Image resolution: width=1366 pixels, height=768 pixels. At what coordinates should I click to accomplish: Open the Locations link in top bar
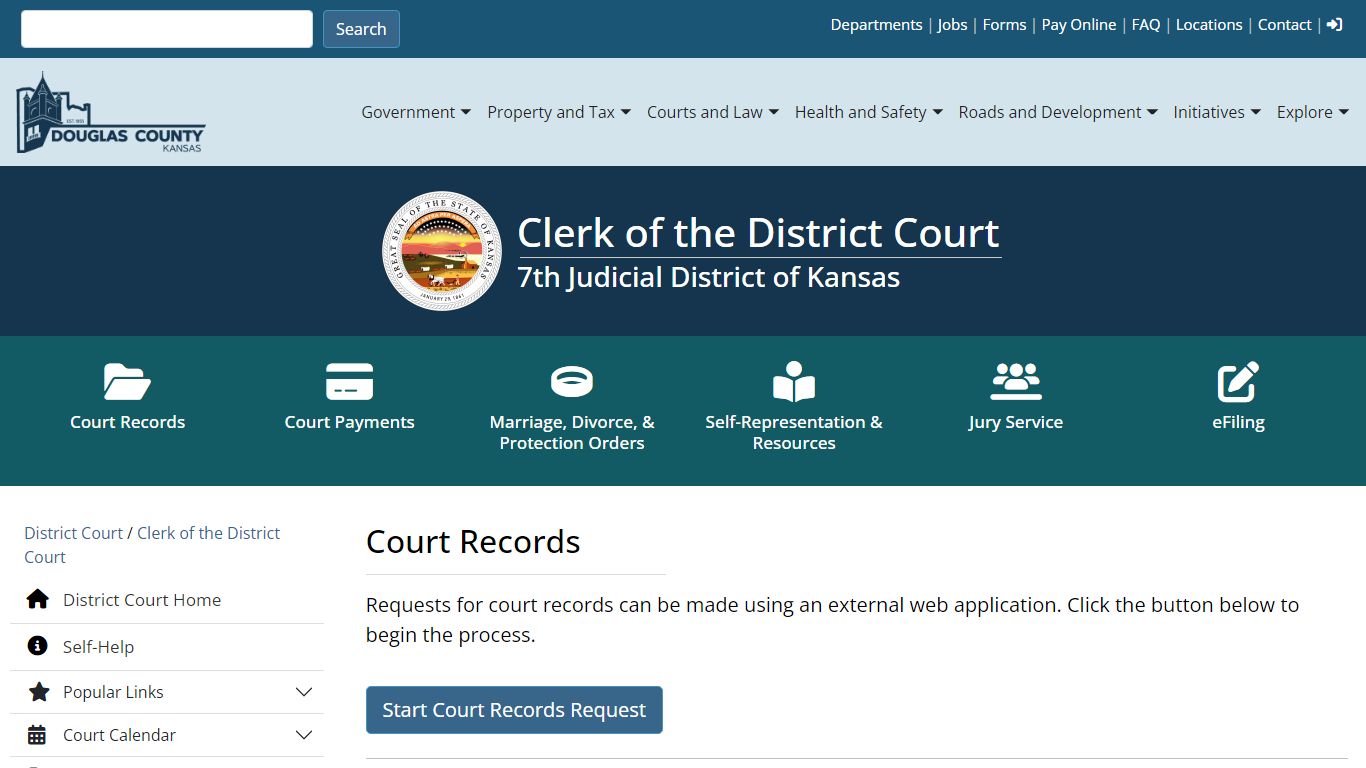tap(1209, 25)
